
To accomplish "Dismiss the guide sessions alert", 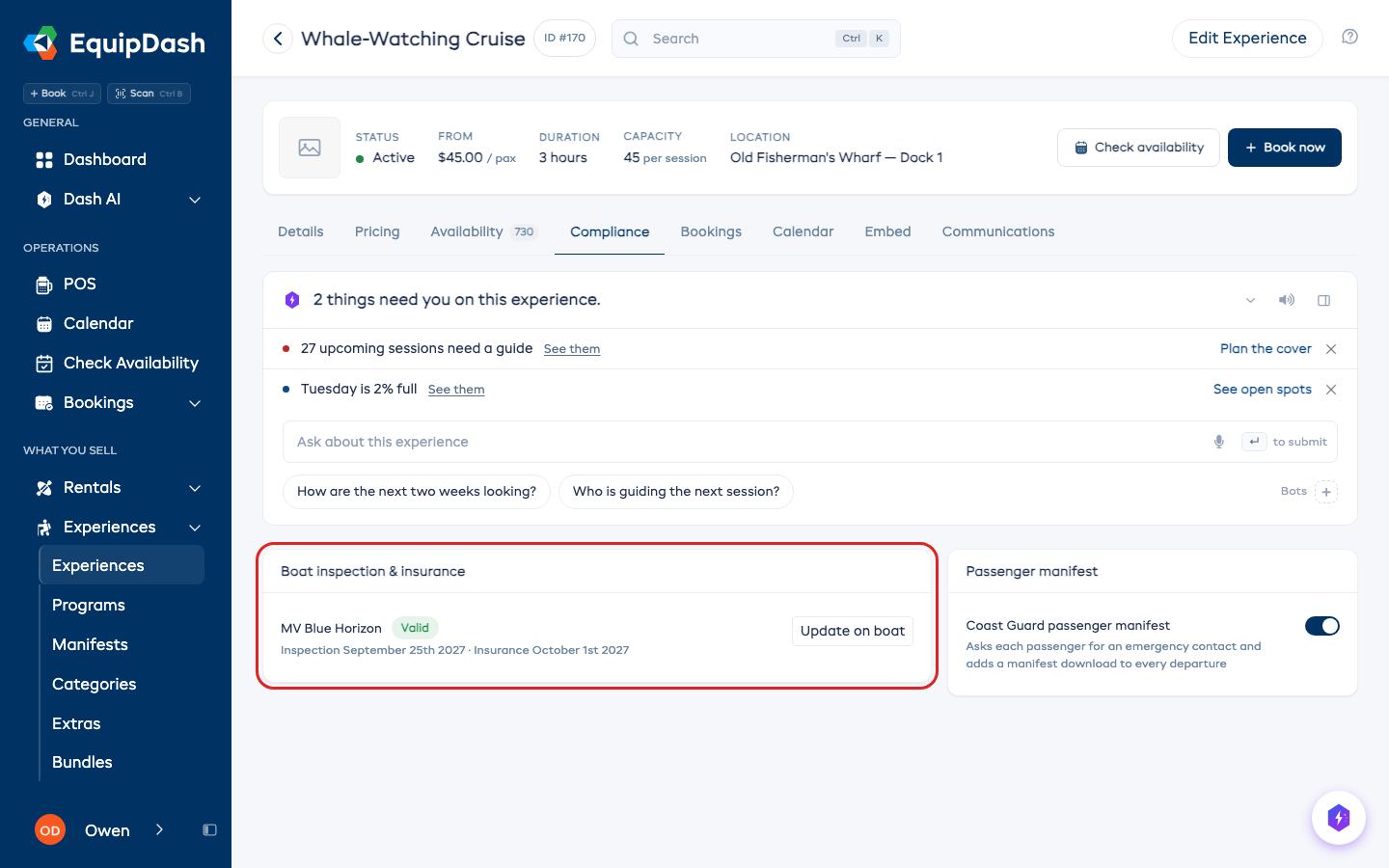I will [1331, 349].
